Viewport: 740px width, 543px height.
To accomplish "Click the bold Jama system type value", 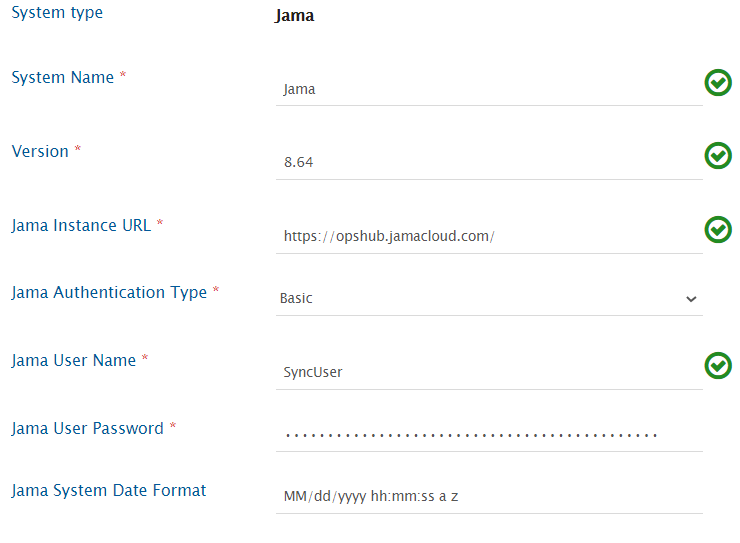I will (x=294, y=16).
